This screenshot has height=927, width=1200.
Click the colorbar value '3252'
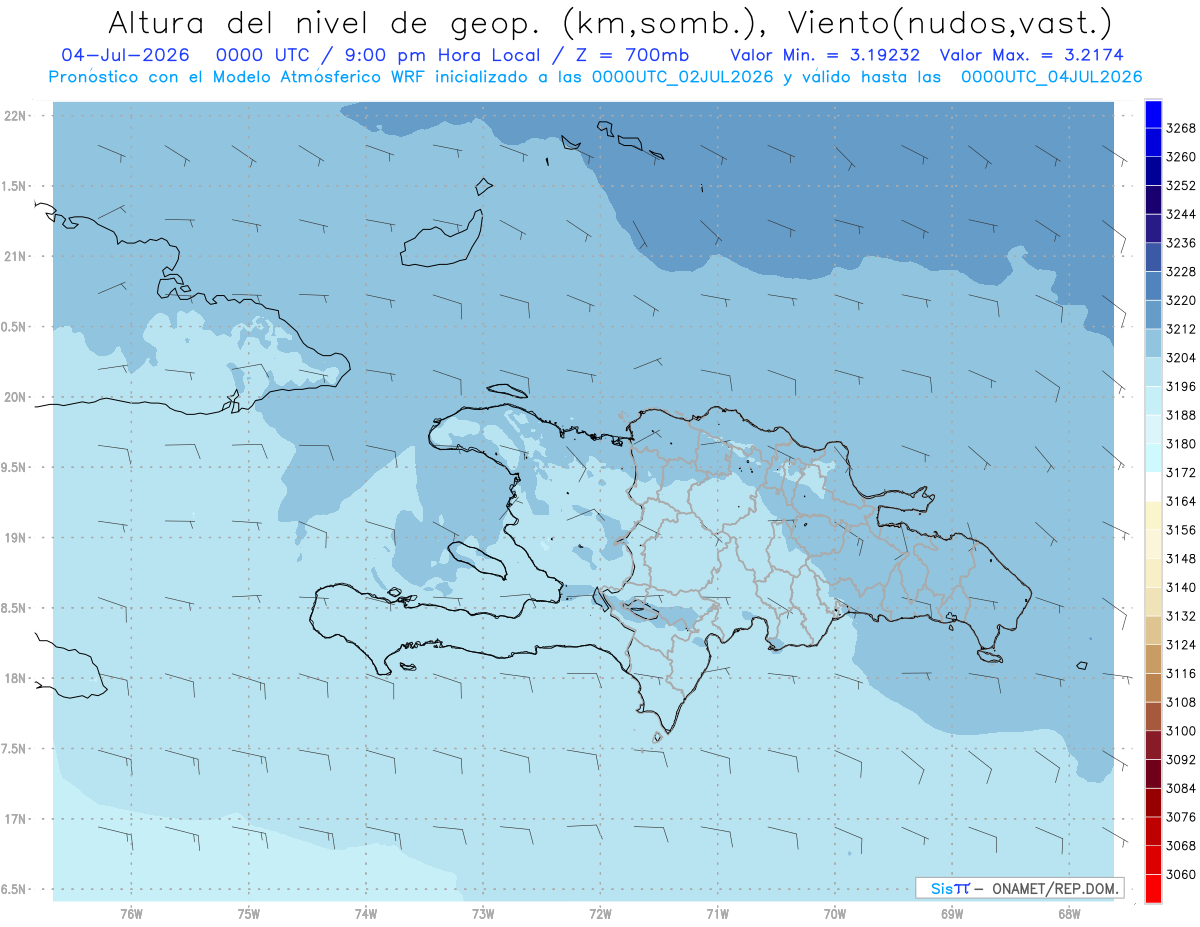point(1181,186)
